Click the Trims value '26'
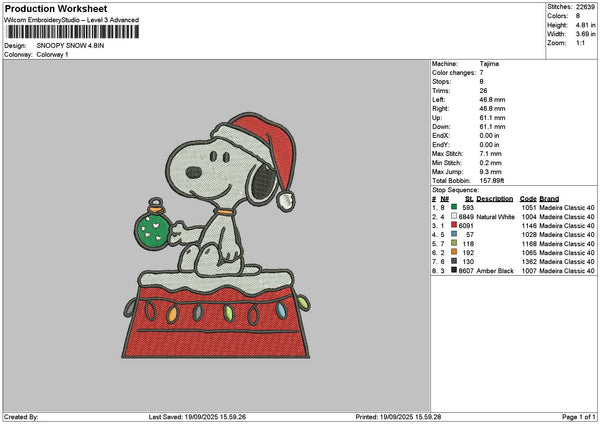600x424 pixels. click(483, 91)
